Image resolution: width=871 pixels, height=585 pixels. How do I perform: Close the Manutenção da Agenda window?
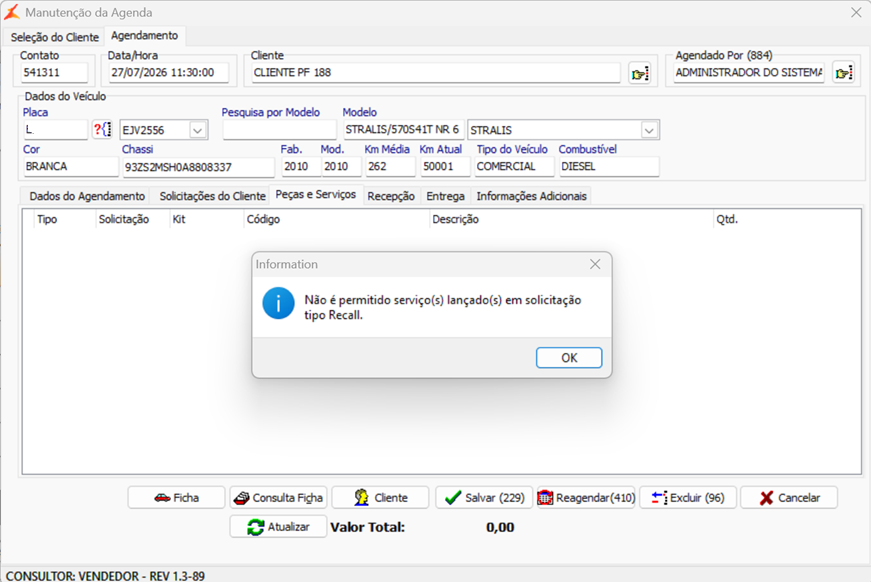click(x=856, y=12)
